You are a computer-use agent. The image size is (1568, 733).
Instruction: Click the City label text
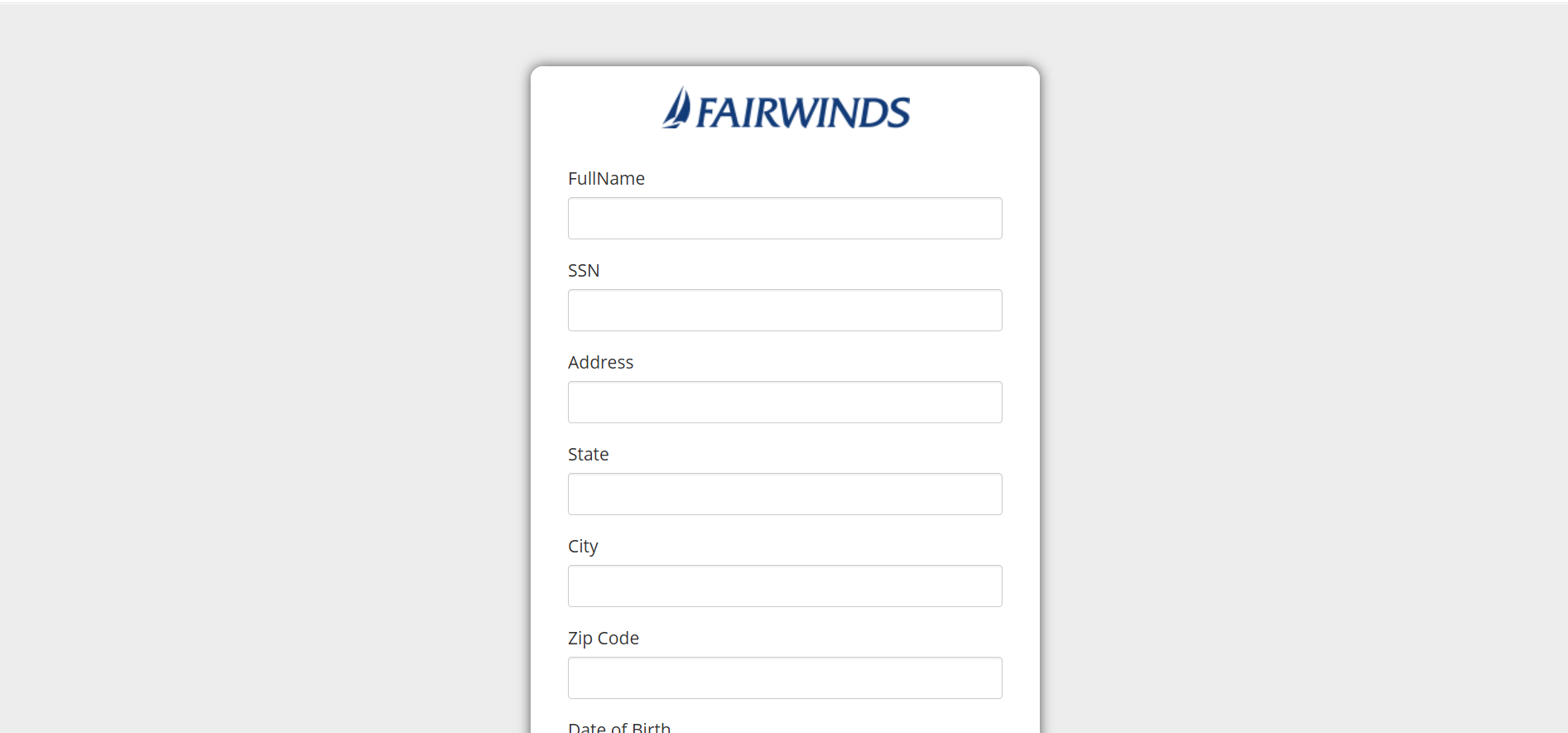583,547
